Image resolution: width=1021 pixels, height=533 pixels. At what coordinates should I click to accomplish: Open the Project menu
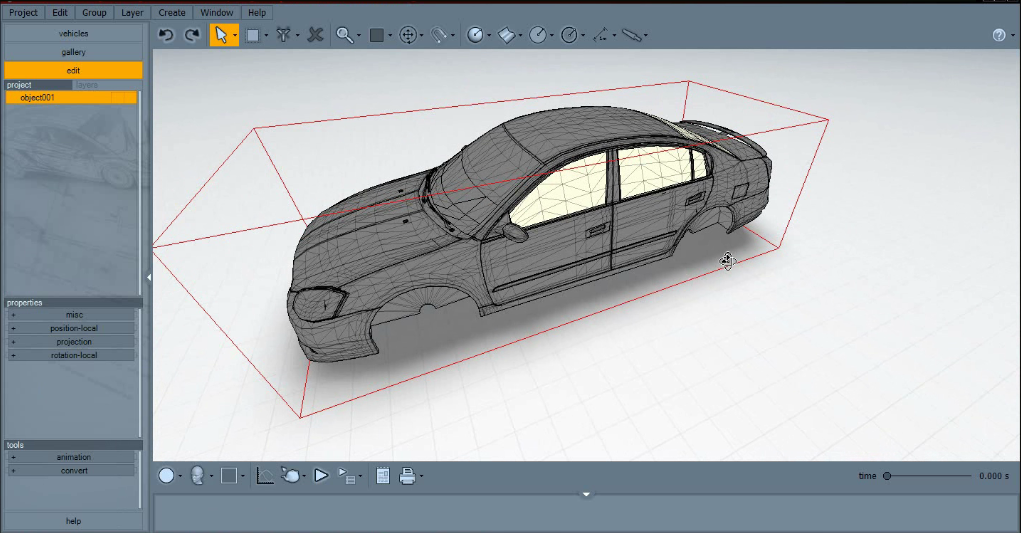pyautogui.click(x=23, y=12)
